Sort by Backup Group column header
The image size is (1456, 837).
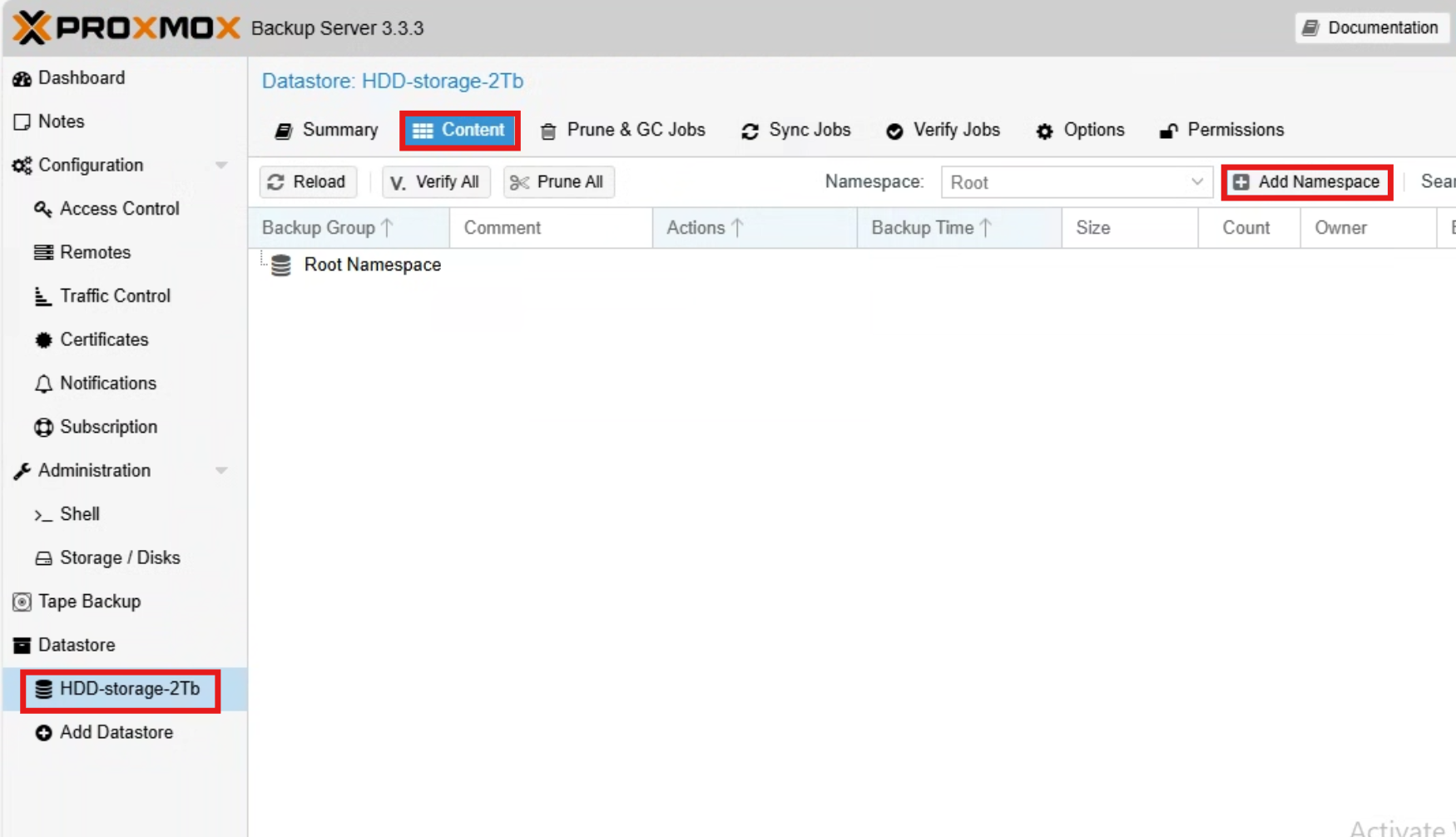coord(349,228)
